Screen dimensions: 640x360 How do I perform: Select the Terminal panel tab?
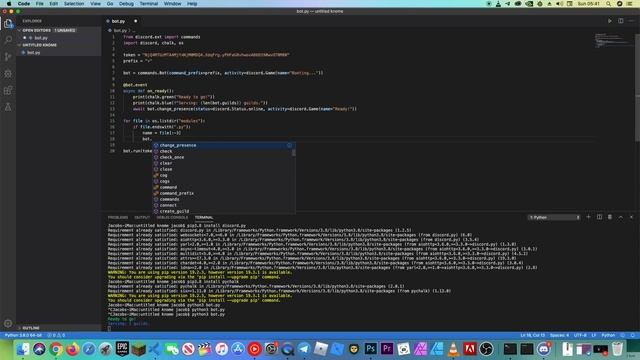click(x=204, y=218)
